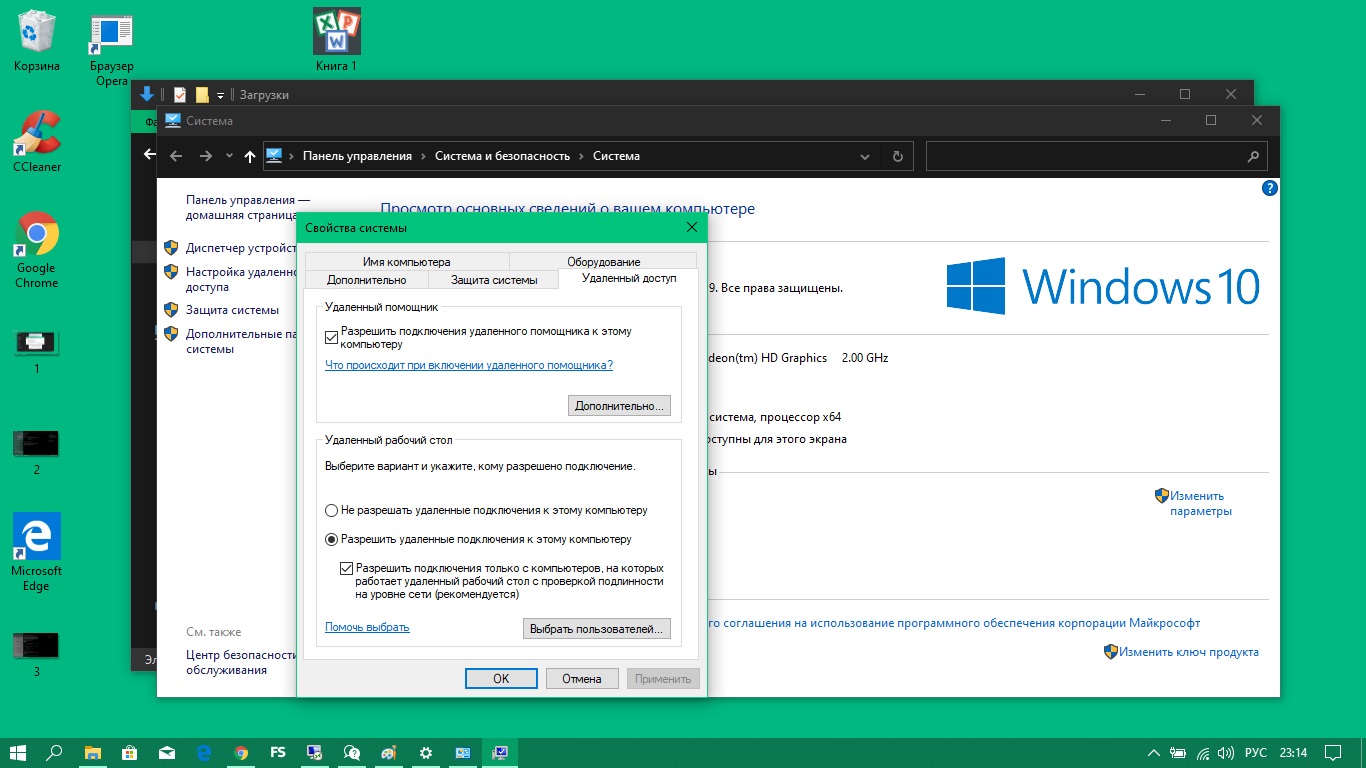Go back in the Система window
Image resolution: width=1366 pixels, height=768 pixels.
pyautogui.click(x=176, y=156)
